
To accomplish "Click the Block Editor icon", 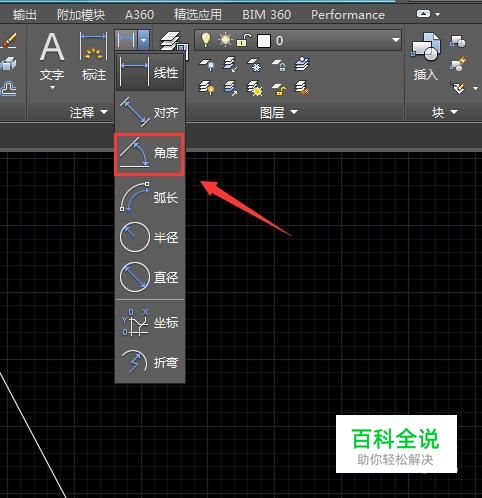I will pos(458,64).
